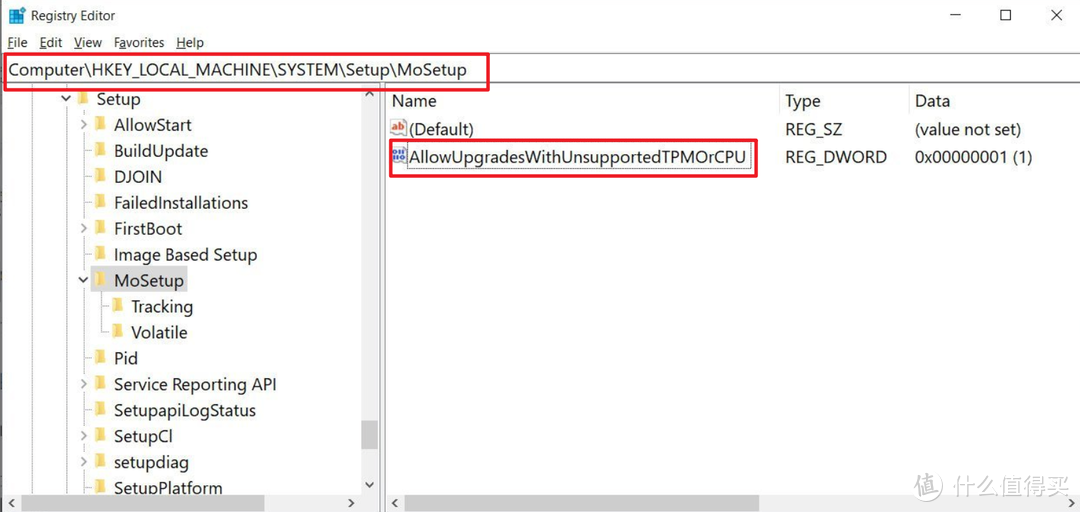This screenshot has height=512, width=1080.
Task: Select the Volatile subkey label
Action: tap(159, 332)
